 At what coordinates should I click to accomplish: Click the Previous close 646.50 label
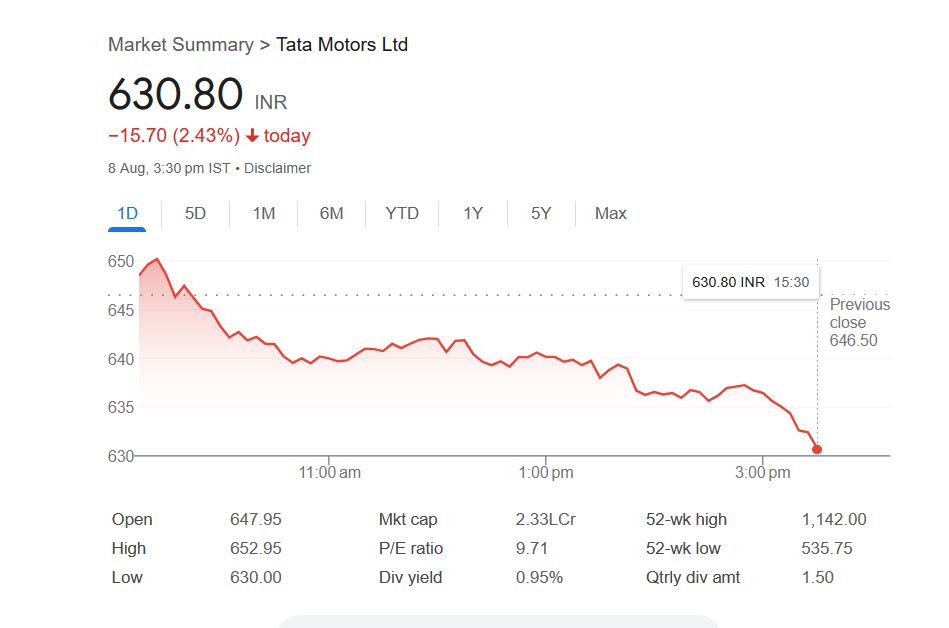(x=859, y=322)
